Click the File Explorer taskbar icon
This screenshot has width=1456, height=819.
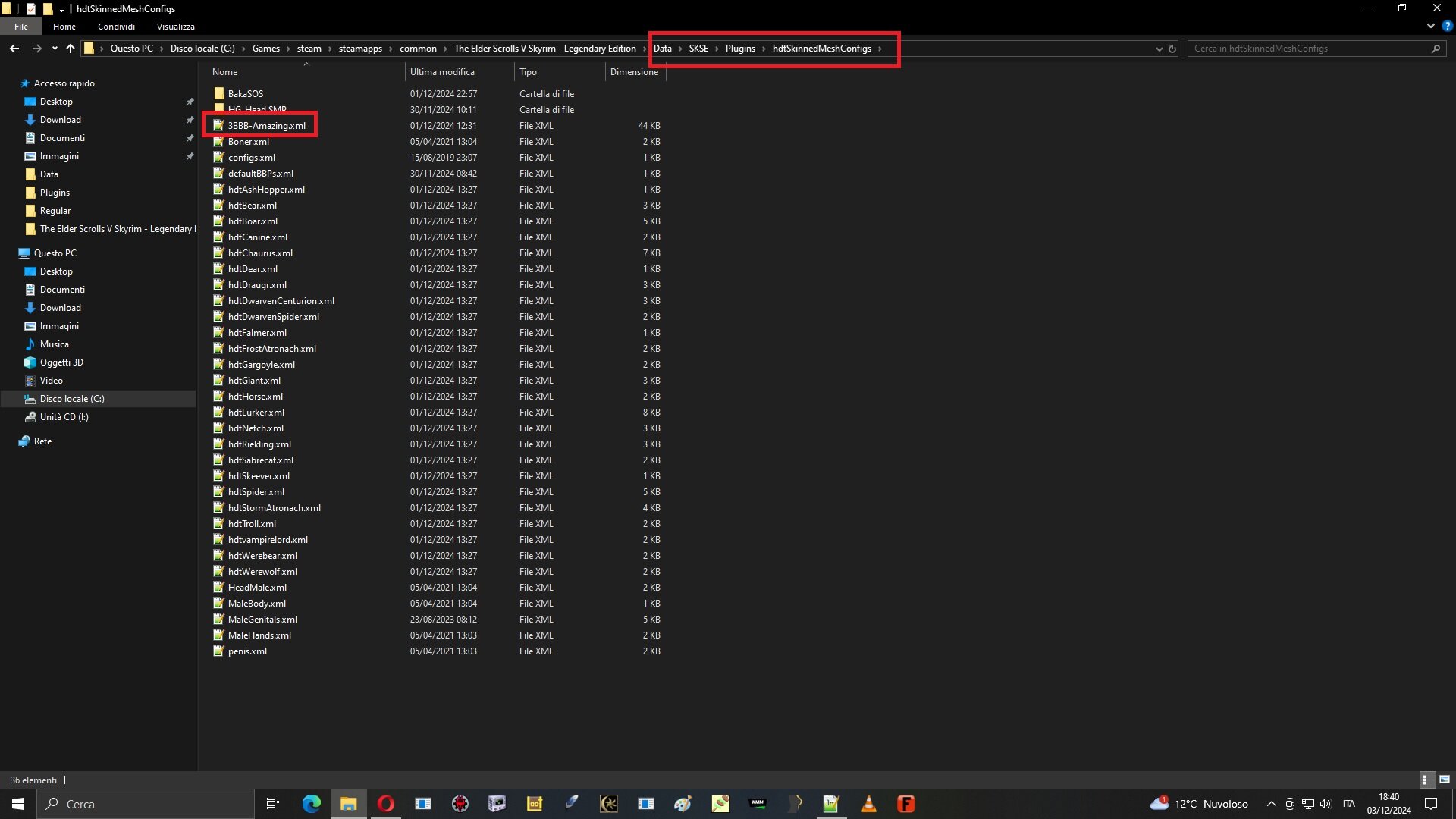tap(348, 804)
